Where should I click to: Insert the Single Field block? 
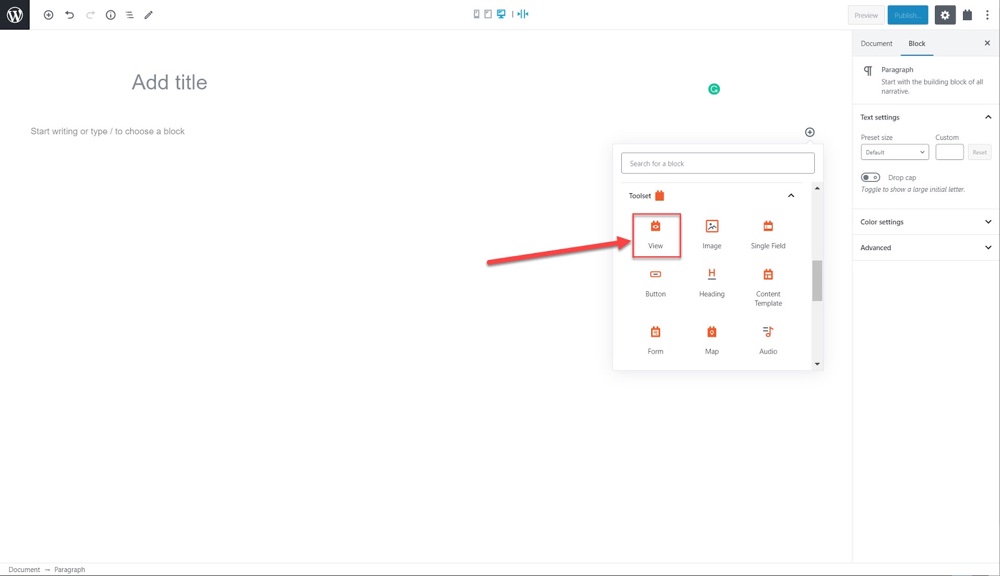768,235
